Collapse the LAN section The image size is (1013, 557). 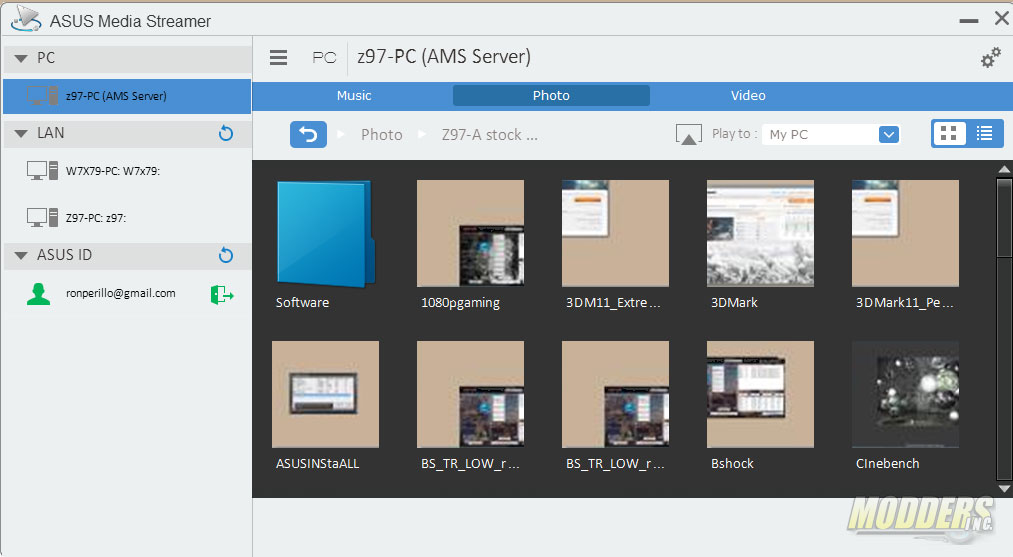(x=21, y=134)
